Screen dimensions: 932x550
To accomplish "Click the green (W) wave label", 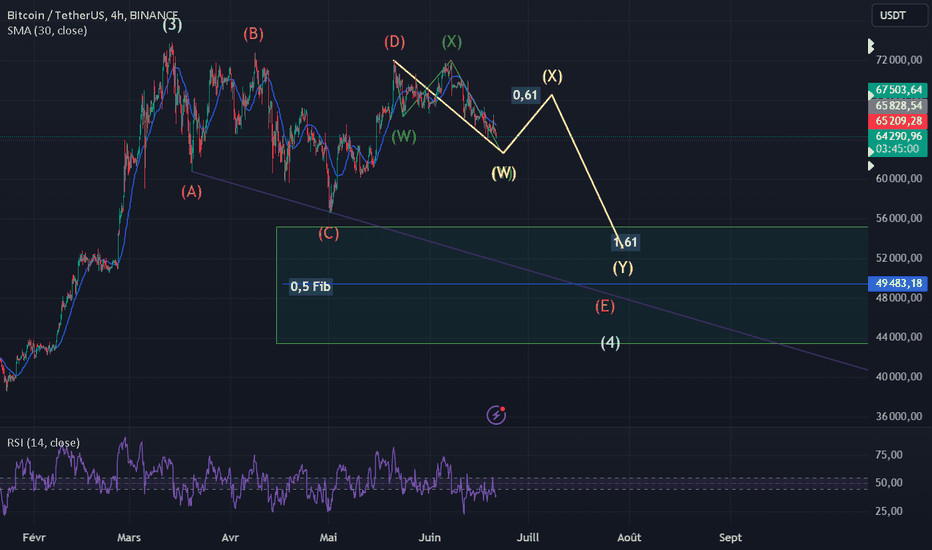I will pos(404,137).
